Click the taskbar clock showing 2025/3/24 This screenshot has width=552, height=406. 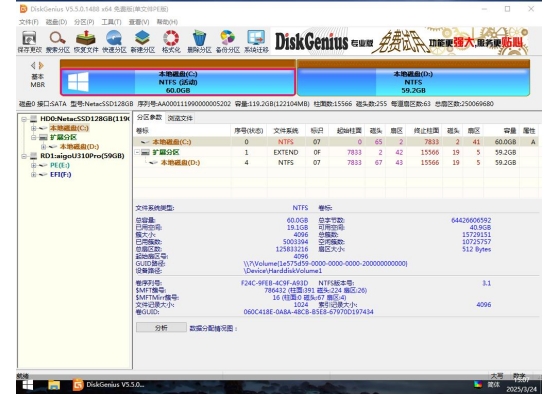click(521, 385)
